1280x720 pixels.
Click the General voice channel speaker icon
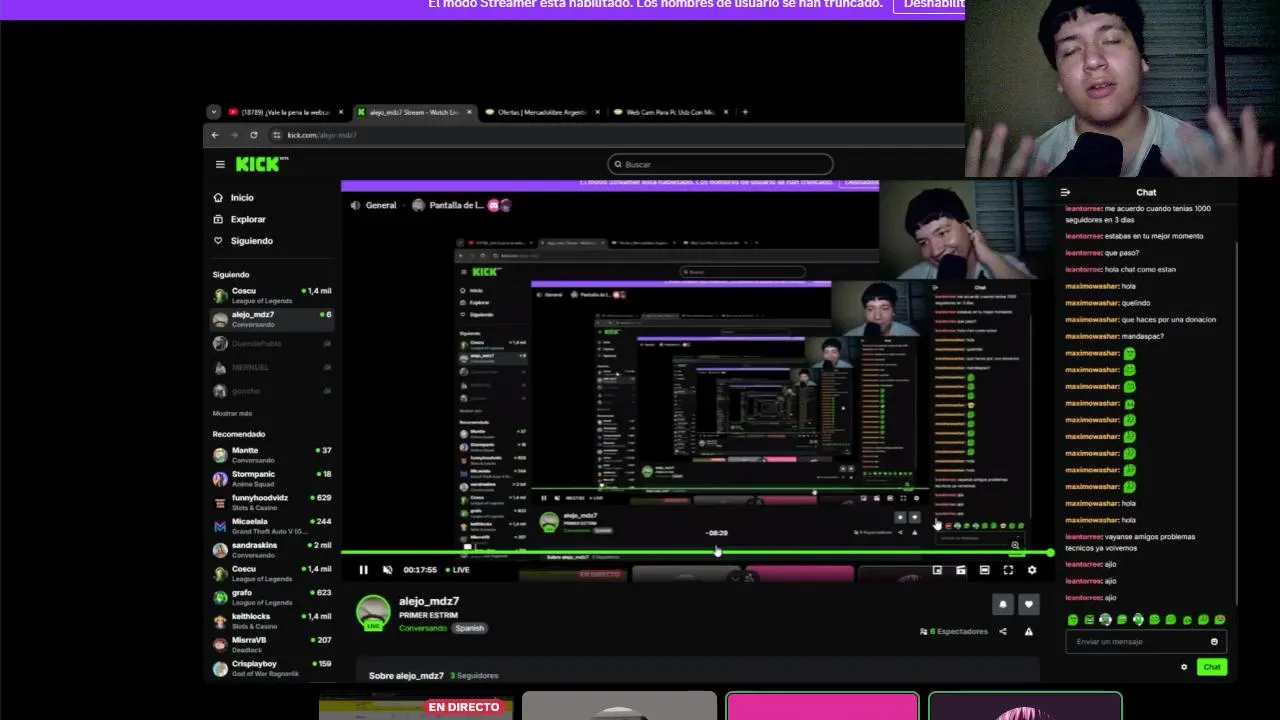click(x=355, y=205)
